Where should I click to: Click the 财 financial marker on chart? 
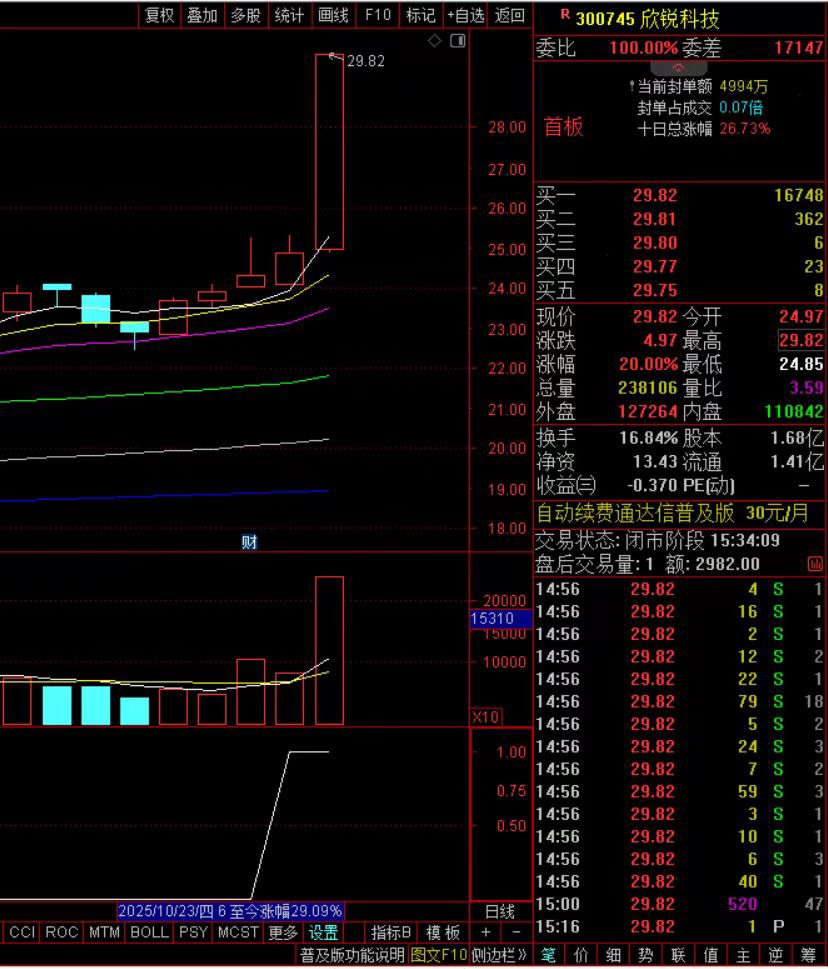pos(249,542)
